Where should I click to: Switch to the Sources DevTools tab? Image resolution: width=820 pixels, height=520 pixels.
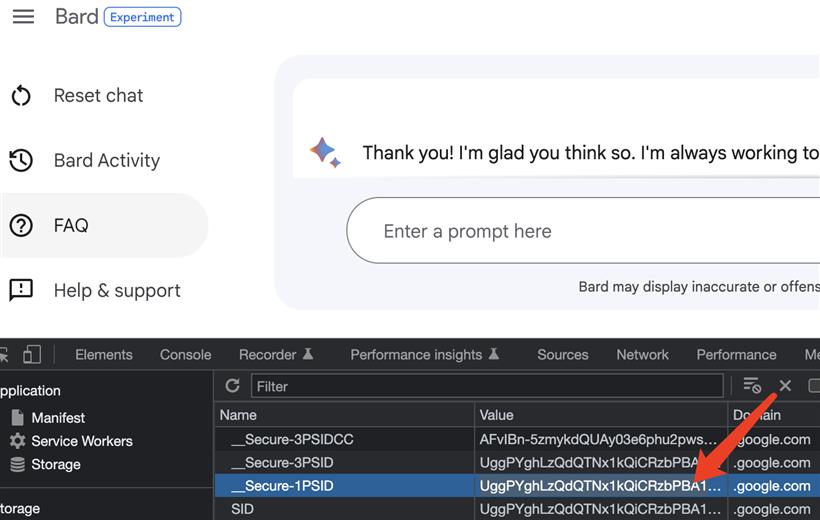563,355
